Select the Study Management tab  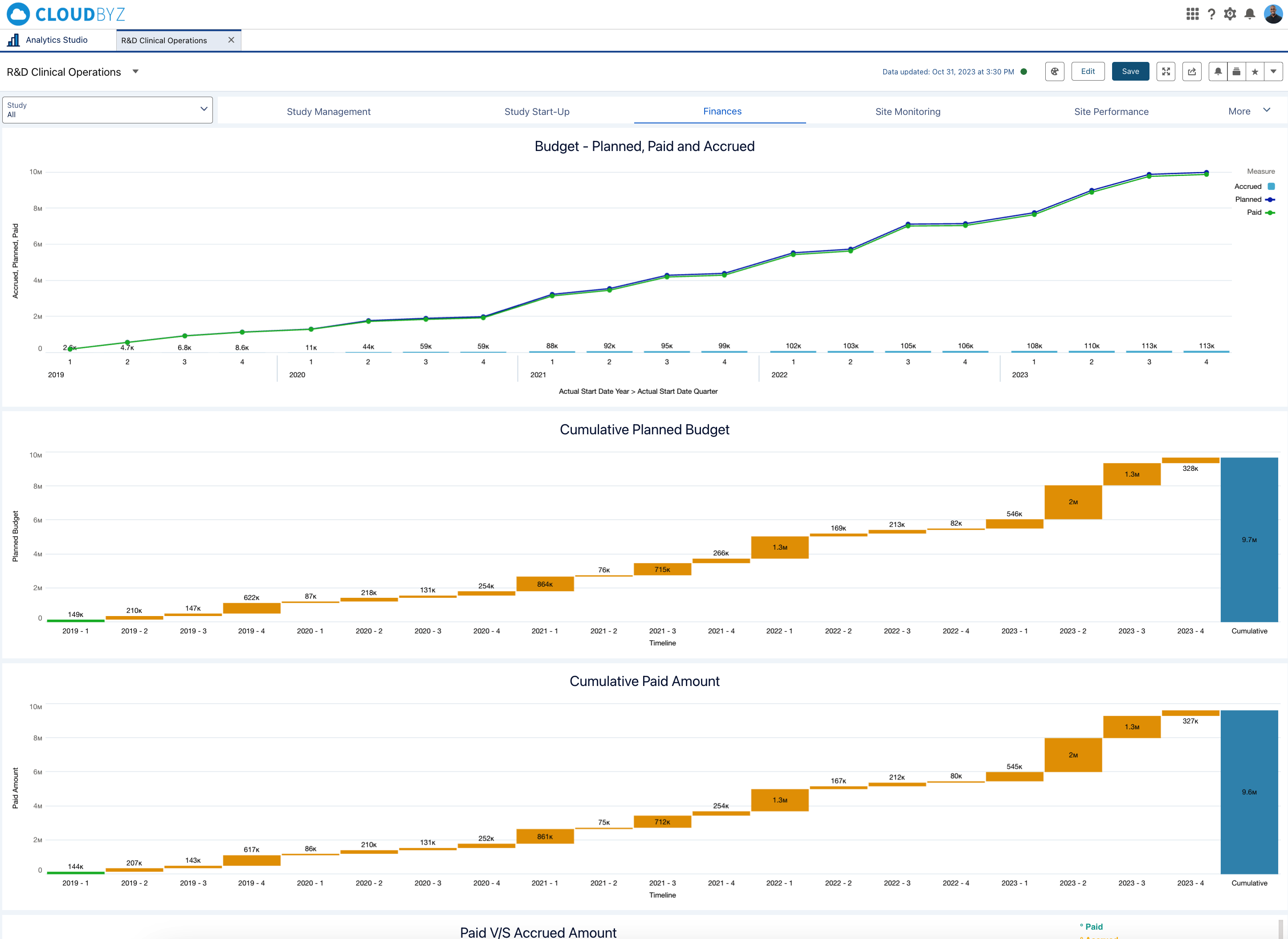click(x=328, y=111)
